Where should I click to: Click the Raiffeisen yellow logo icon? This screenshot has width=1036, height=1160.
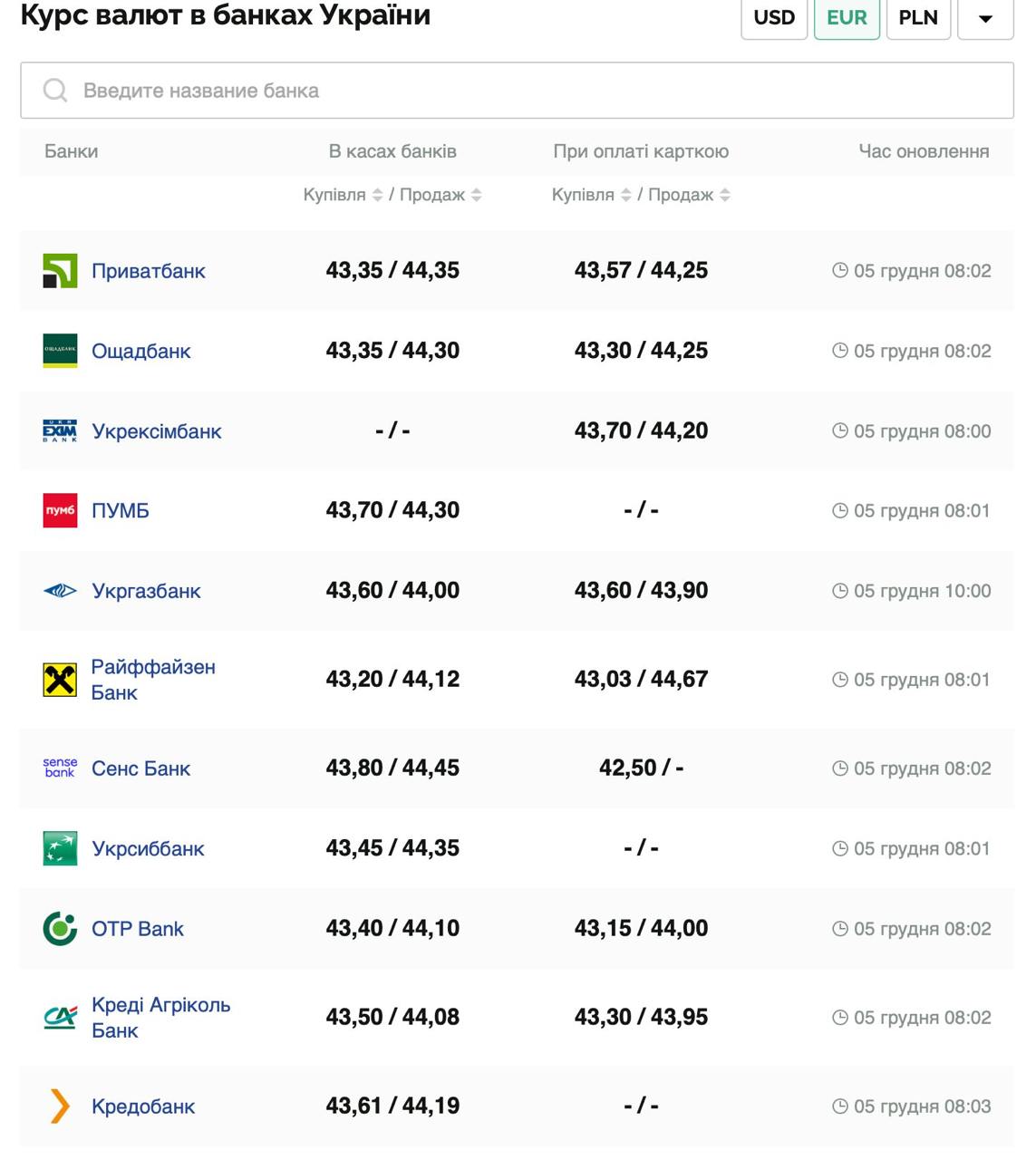(60, 680)
